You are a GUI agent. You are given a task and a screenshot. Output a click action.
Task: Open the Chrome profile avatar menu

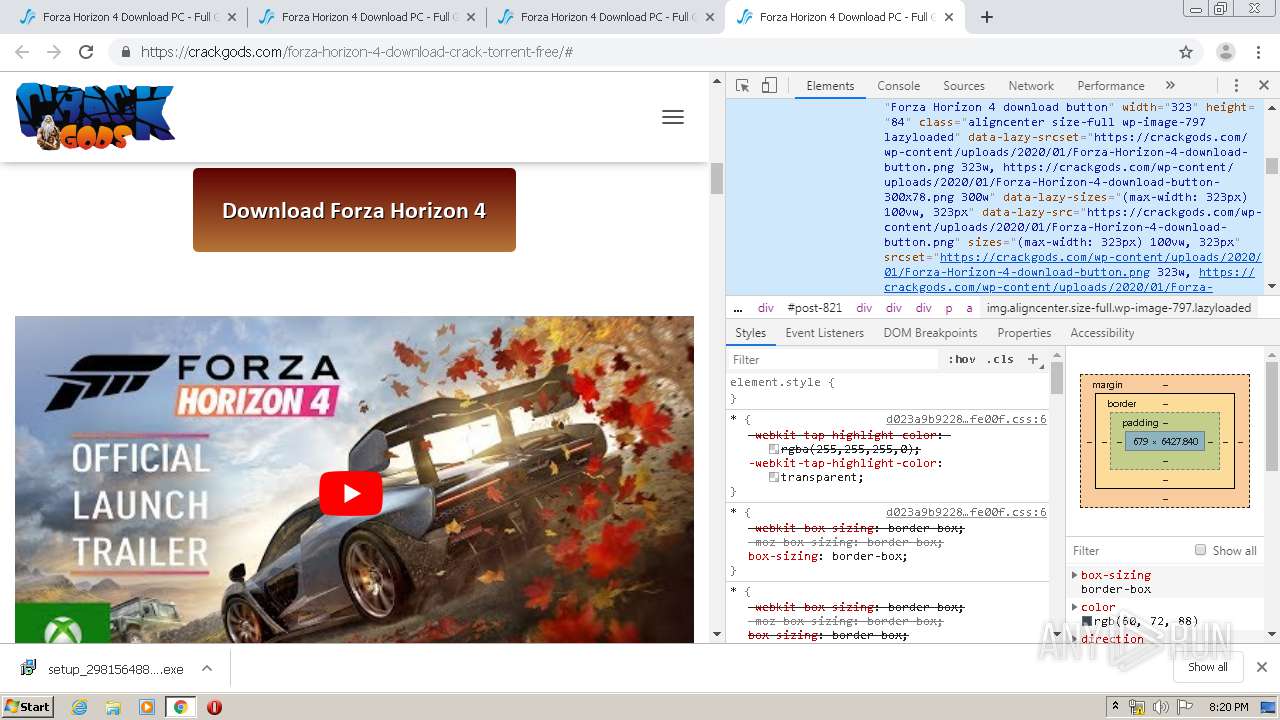point(1226,52)
